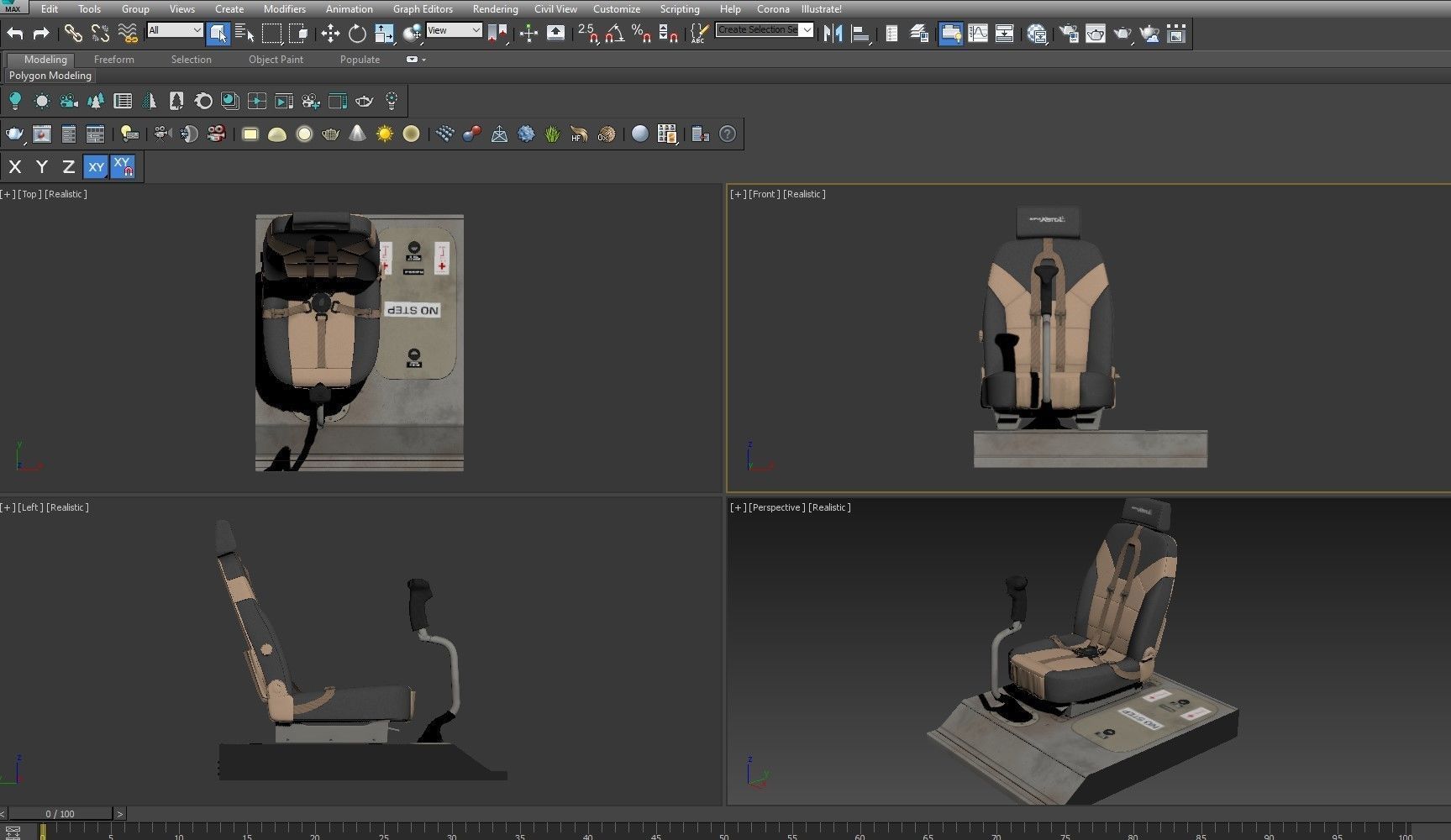Open Render Setup (teapot with dialog)
Viewport: 1451px width, 840px height.
[1069, 34]
